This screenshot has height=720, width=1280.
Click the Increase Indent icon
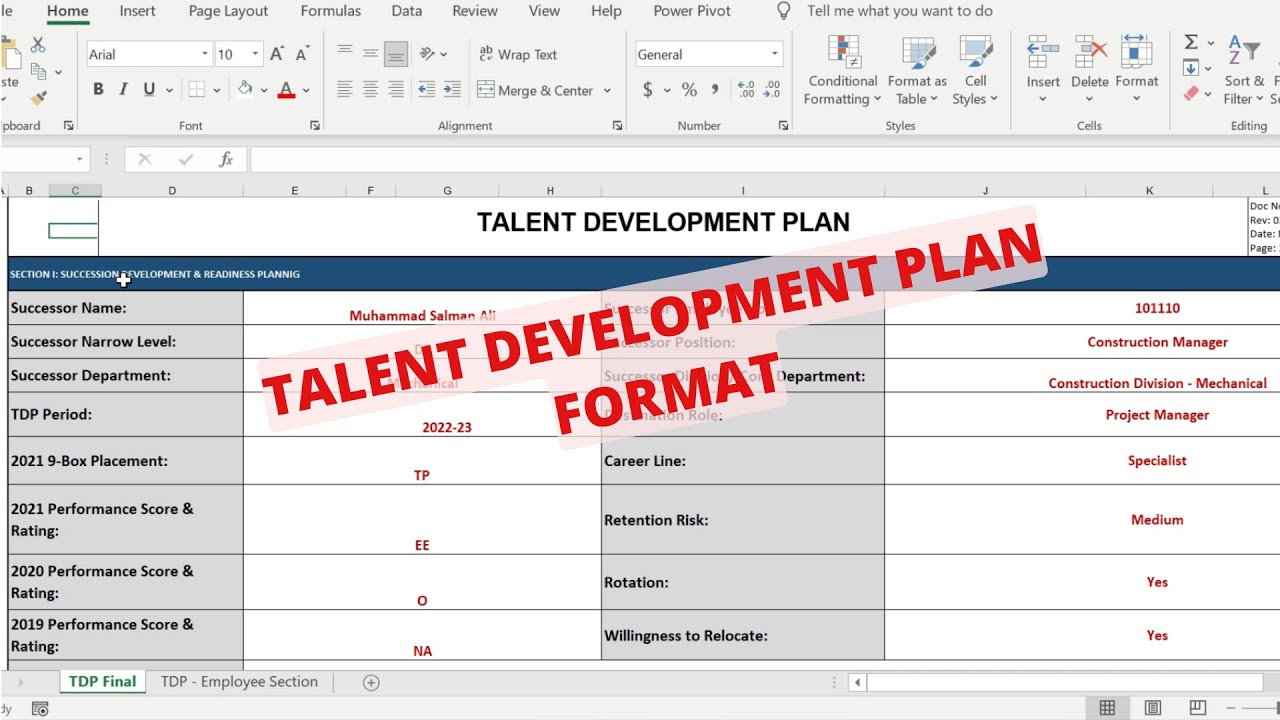(452, 90)
